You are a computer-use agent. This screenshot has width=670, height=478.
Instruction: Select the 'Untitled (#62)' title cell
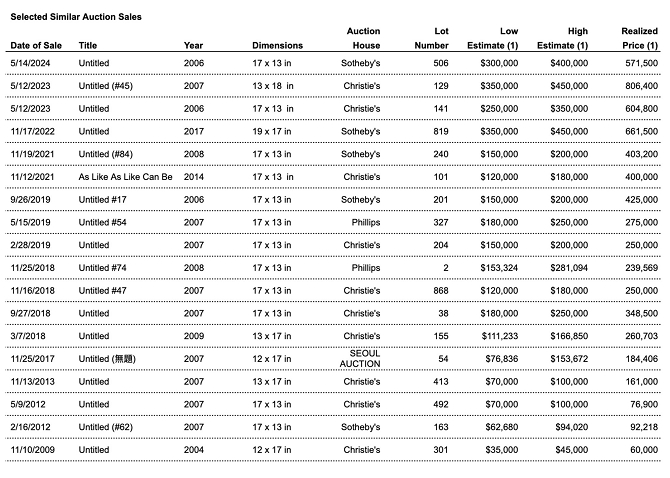coord(106,428)
